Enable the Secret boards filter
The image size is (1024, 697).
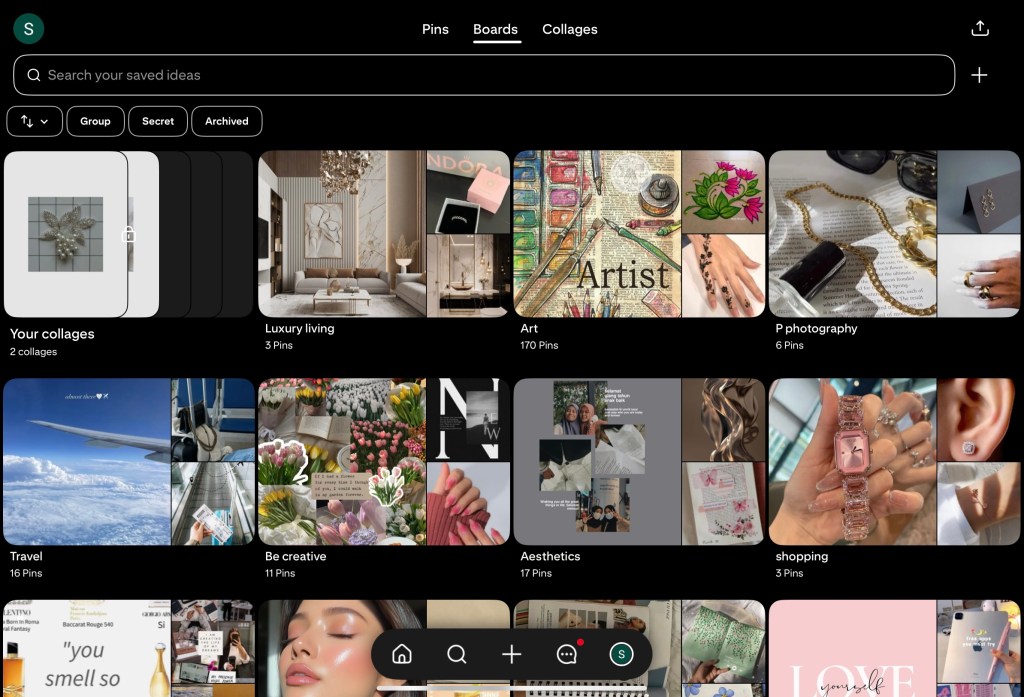coord(158,121)
